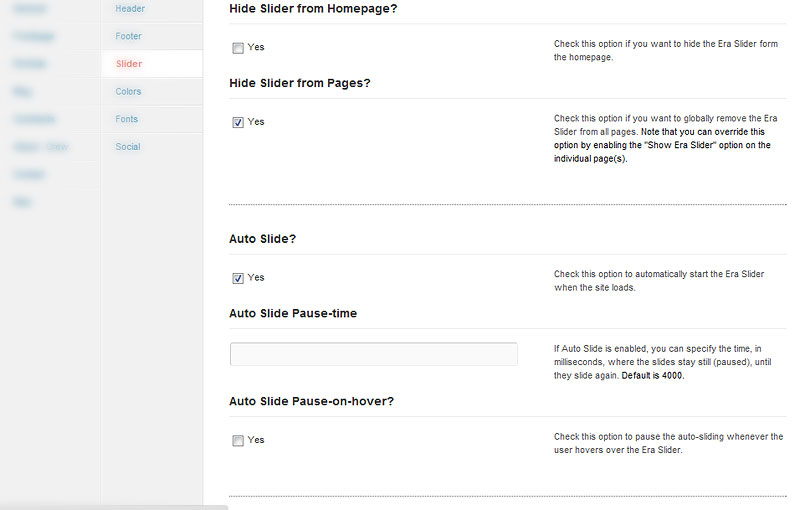Click the "Show Era Slider" override note text

[660, 145]
